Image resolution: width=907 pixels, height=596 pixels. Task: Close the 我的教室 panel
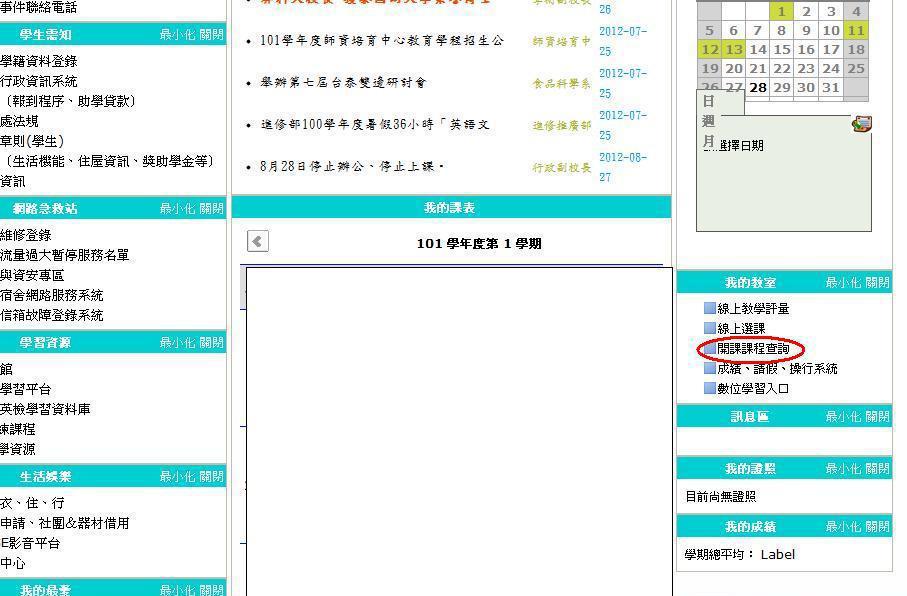tap(877, 282)
